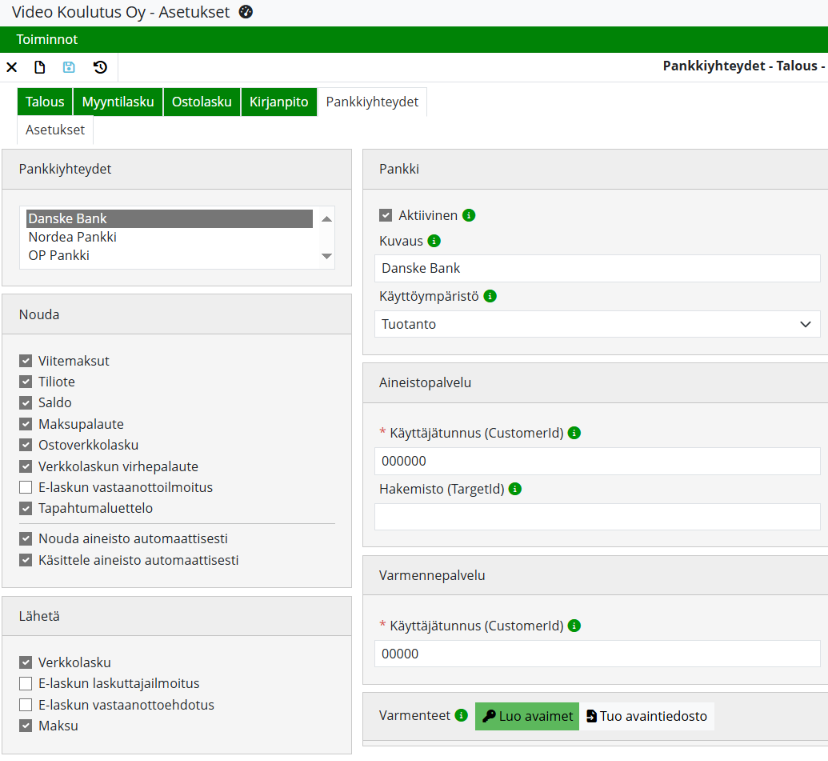Open the history clock icon
The width and height of the screenshot is (828, 761).
click(100, 67)
